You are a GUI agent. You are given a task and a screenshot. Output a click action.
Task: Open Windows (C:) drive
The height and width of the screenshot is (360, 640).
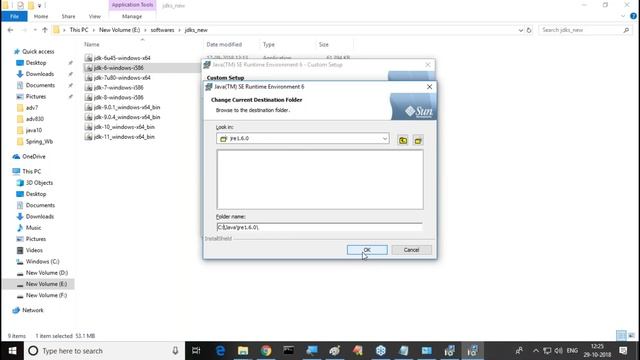click(x=42, y=261)
